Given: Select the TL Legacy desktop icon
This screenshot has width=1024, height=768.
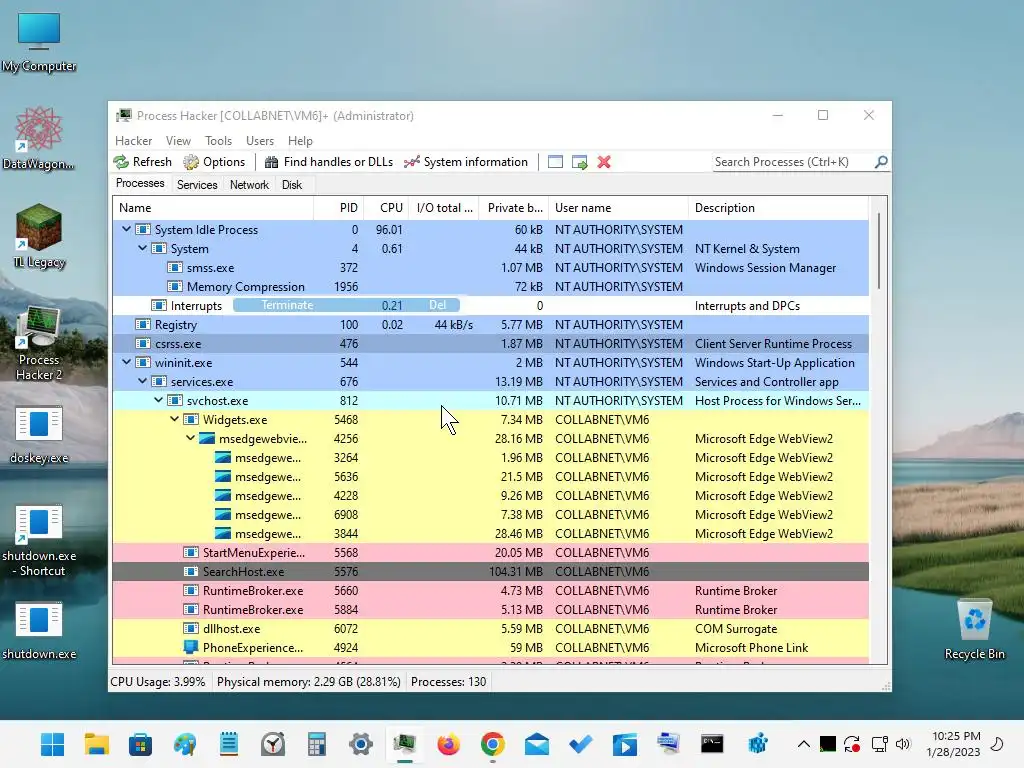Looking at the screenshot, I should (39, 236).
